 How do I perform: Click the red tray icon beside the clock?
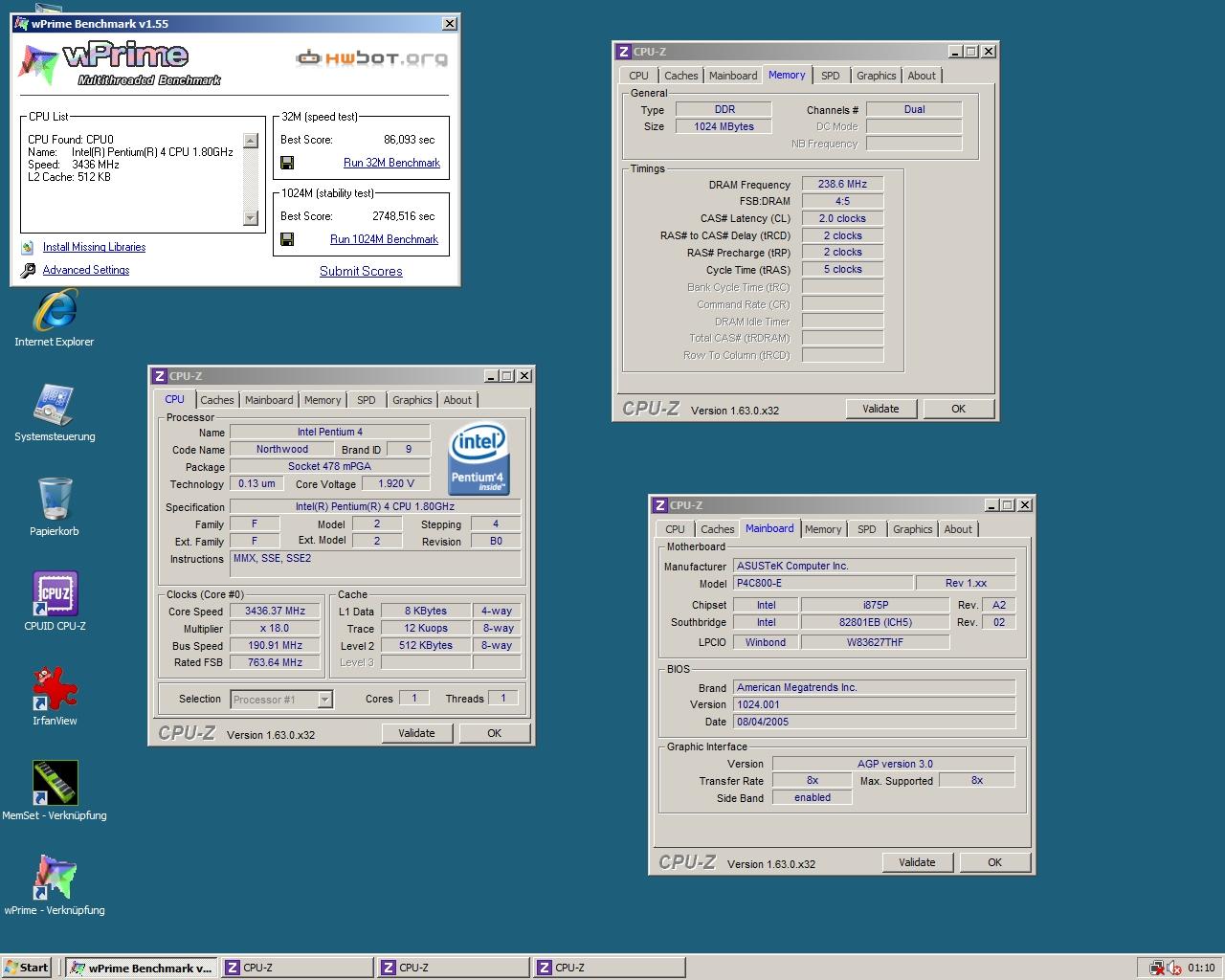1174,968
